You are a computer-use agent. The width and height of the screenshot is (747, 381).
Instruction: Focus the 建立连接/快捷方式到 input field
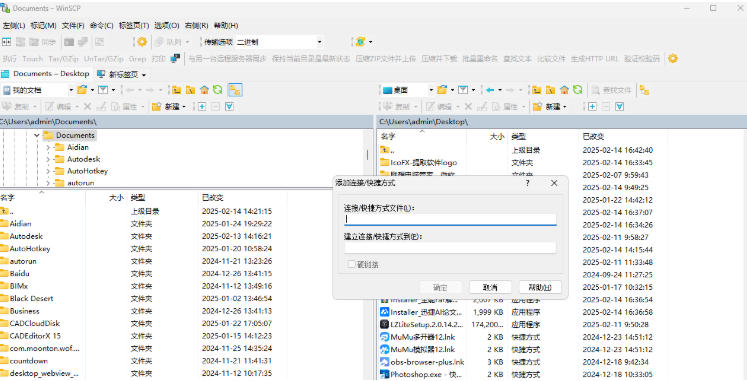pos(450,248)
